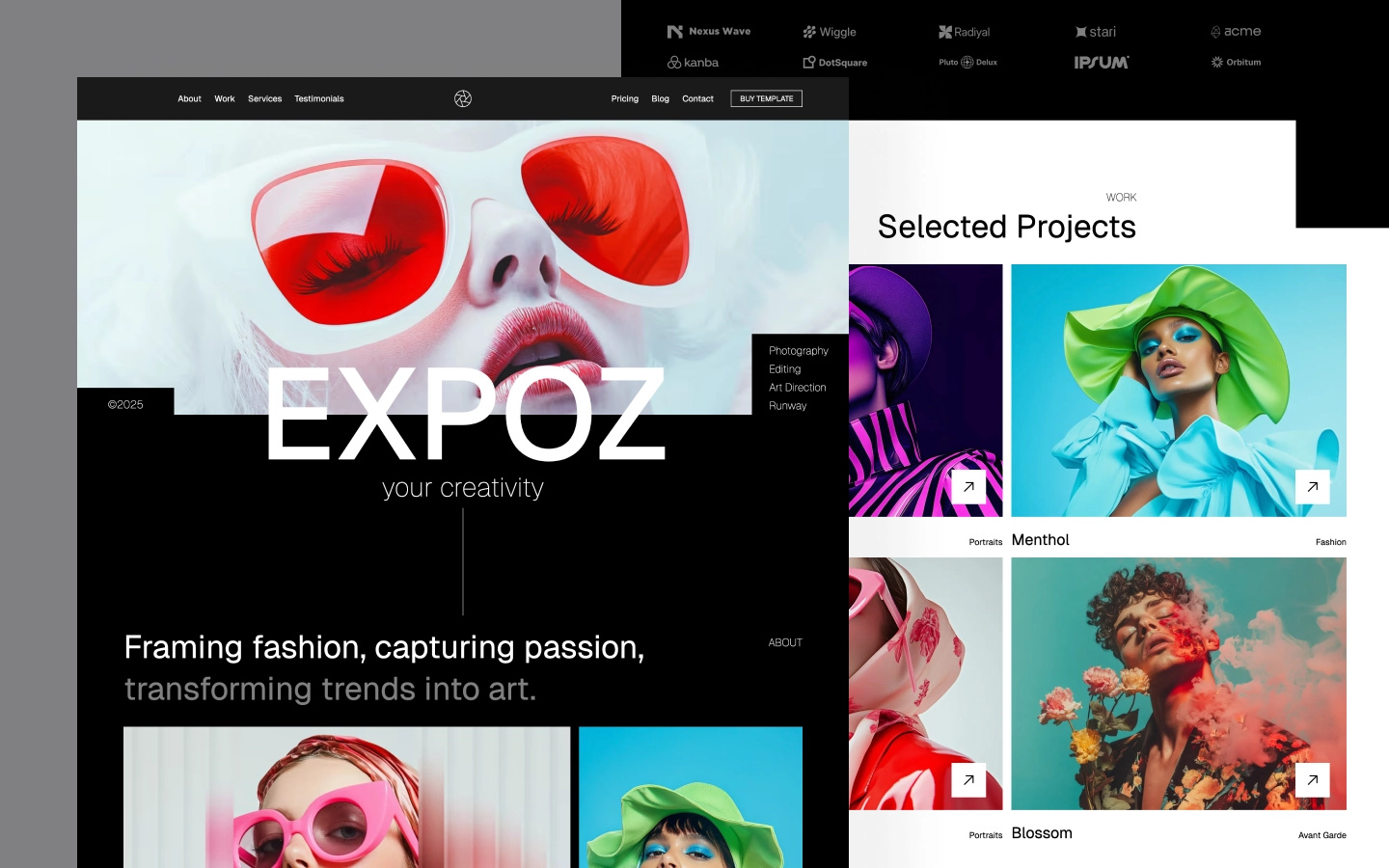The width and height of the screenshot is (1389, 868).
Task: Open the purple striped portrait using its arrow icon
Action: pos(967,487)
